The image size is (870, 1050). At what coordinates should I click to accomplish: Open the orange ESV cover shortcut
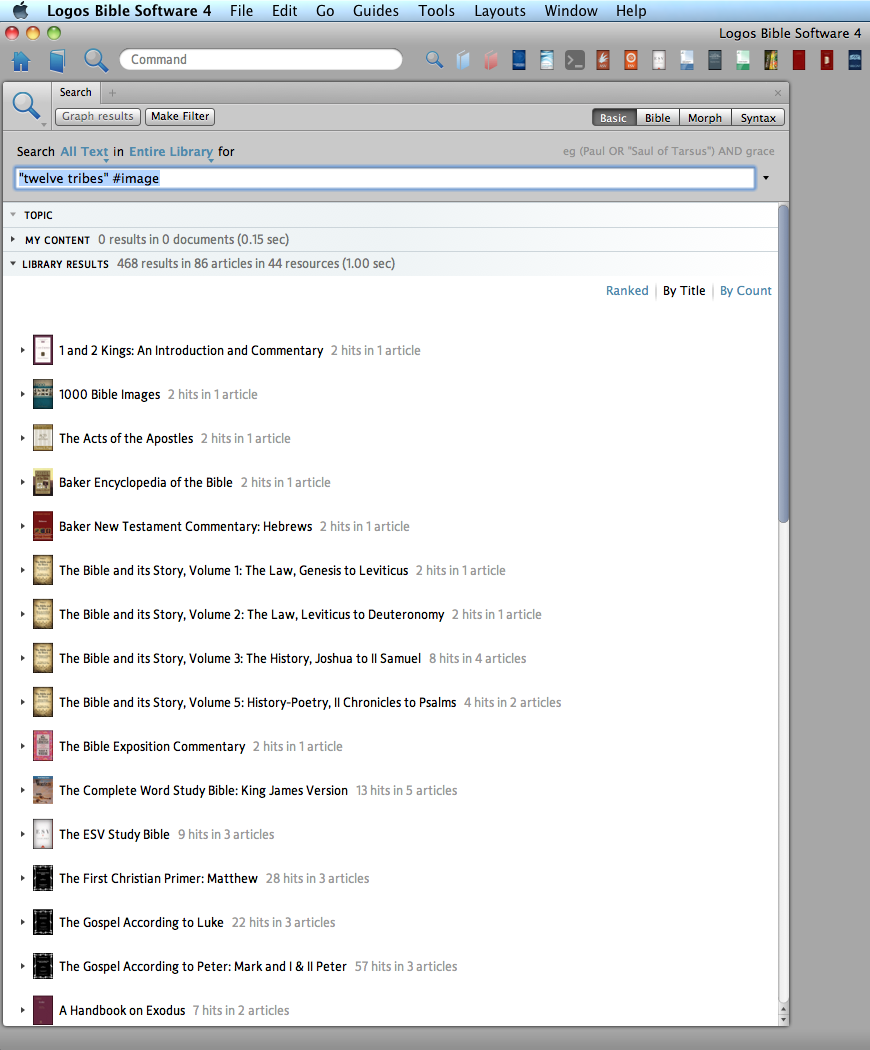(631, 60)
